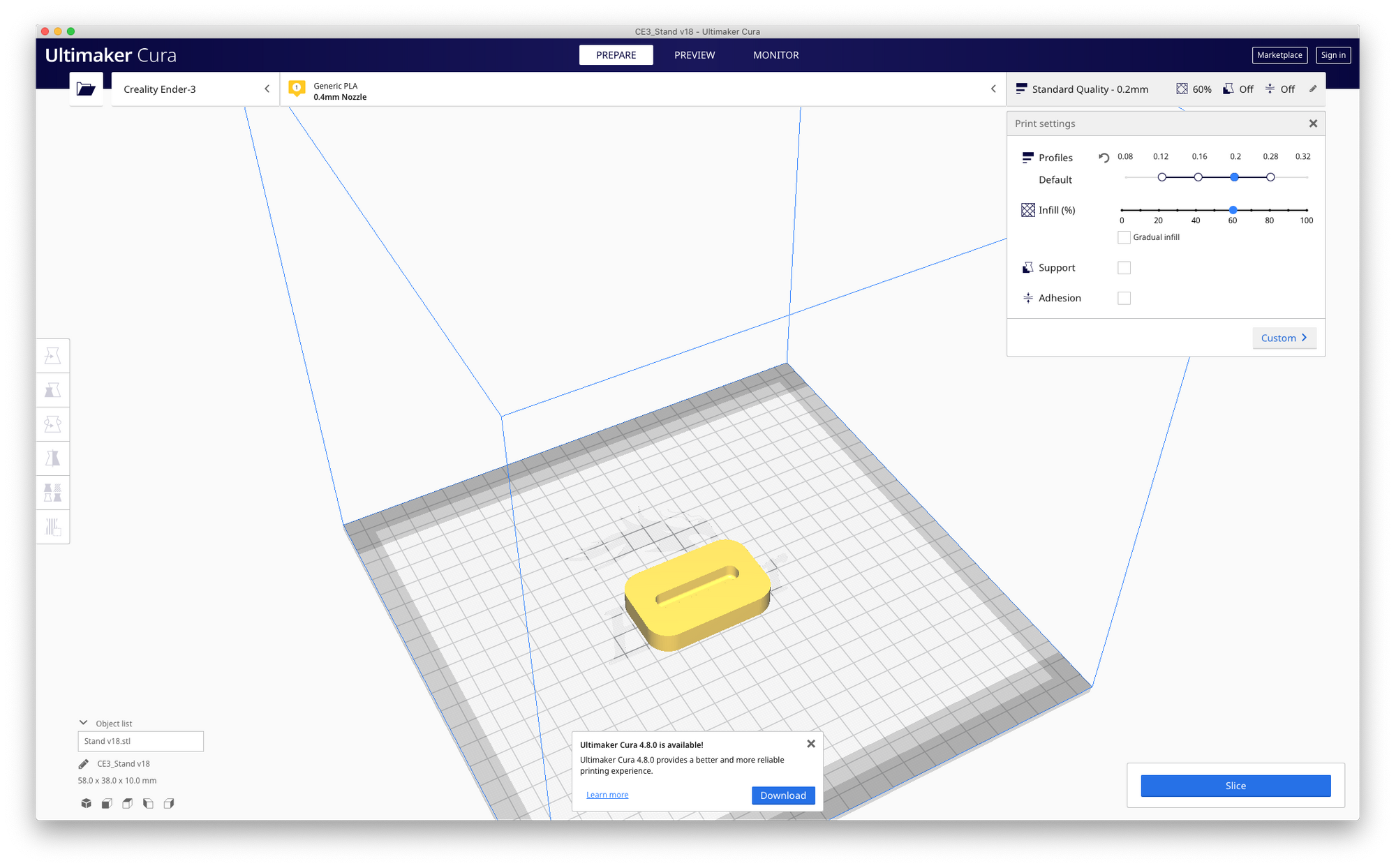Image resolution: width=1396 pixels, height=868 pixels.
Task: Enable the Support checkbox
Action: click(1124, 268)
